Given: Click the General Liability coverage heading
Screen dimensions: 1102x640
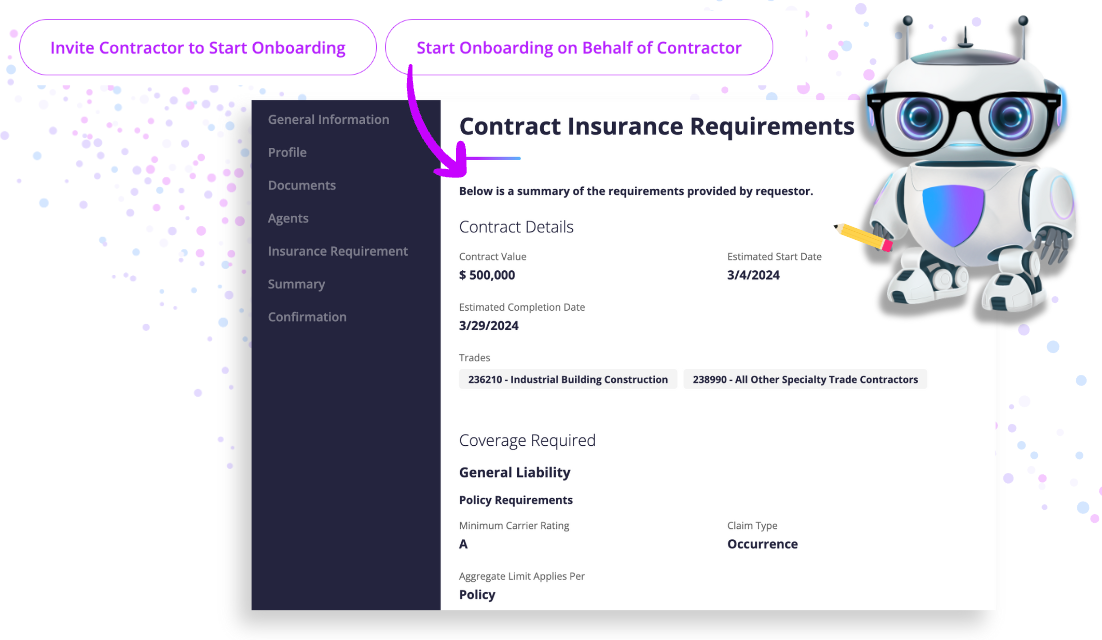Looking at the screenshot, I should [x=515, y=473].
